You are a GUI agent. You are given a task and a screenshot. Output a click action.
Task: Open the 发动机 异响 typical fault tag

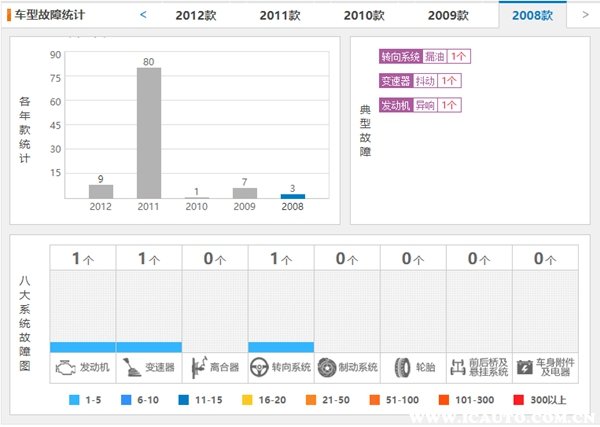click(420, 104)
